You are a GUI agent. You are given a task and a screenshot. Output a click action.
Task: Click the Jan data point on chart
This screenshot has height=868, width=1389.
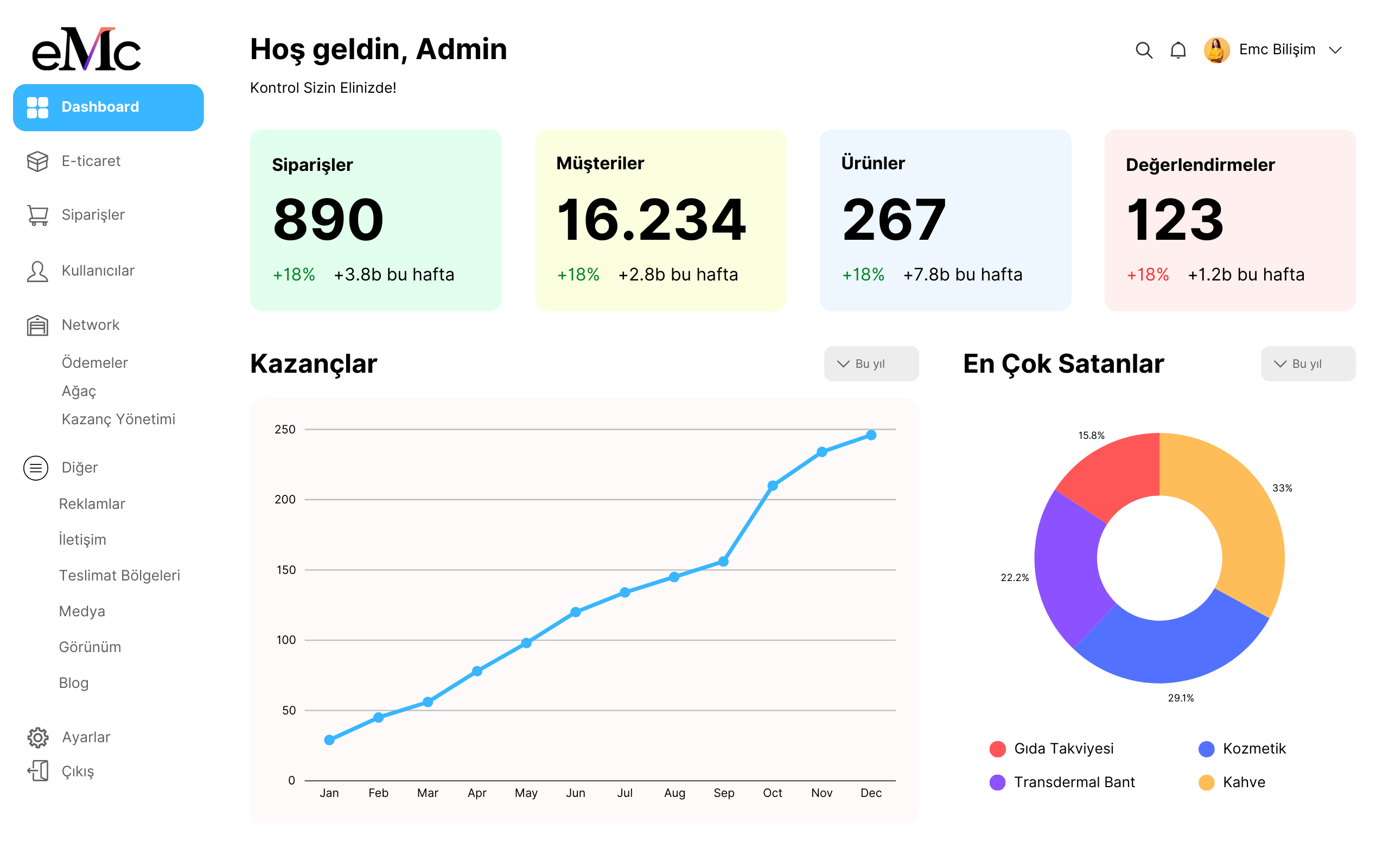[x=329, y=741]
